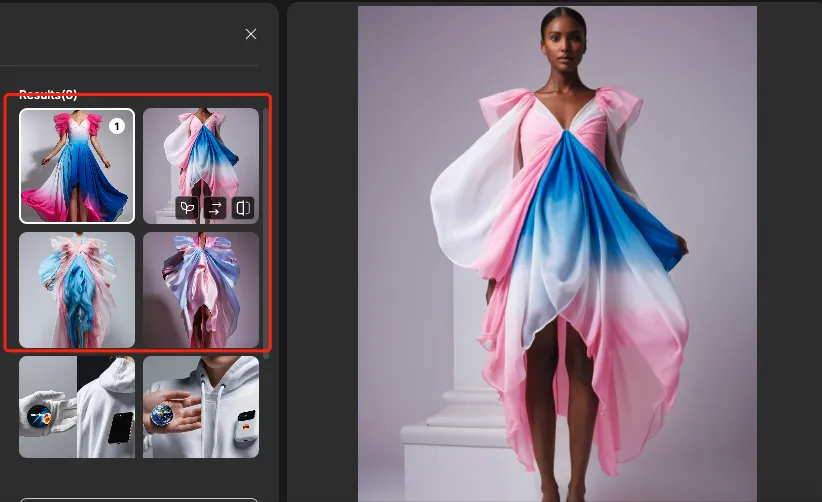Close the results side panel
This screenshot has height=502, width=822.
tap(251, 34)
